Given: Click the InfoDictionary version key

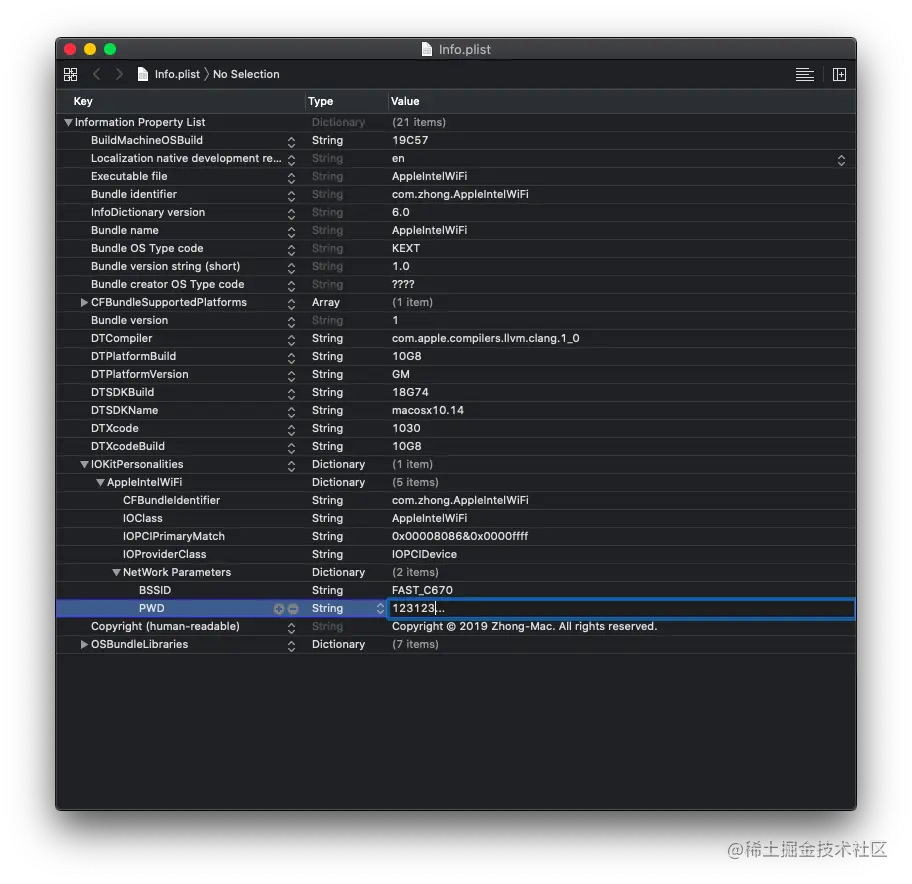Looking at the screenshot, I should pos(148,212).
